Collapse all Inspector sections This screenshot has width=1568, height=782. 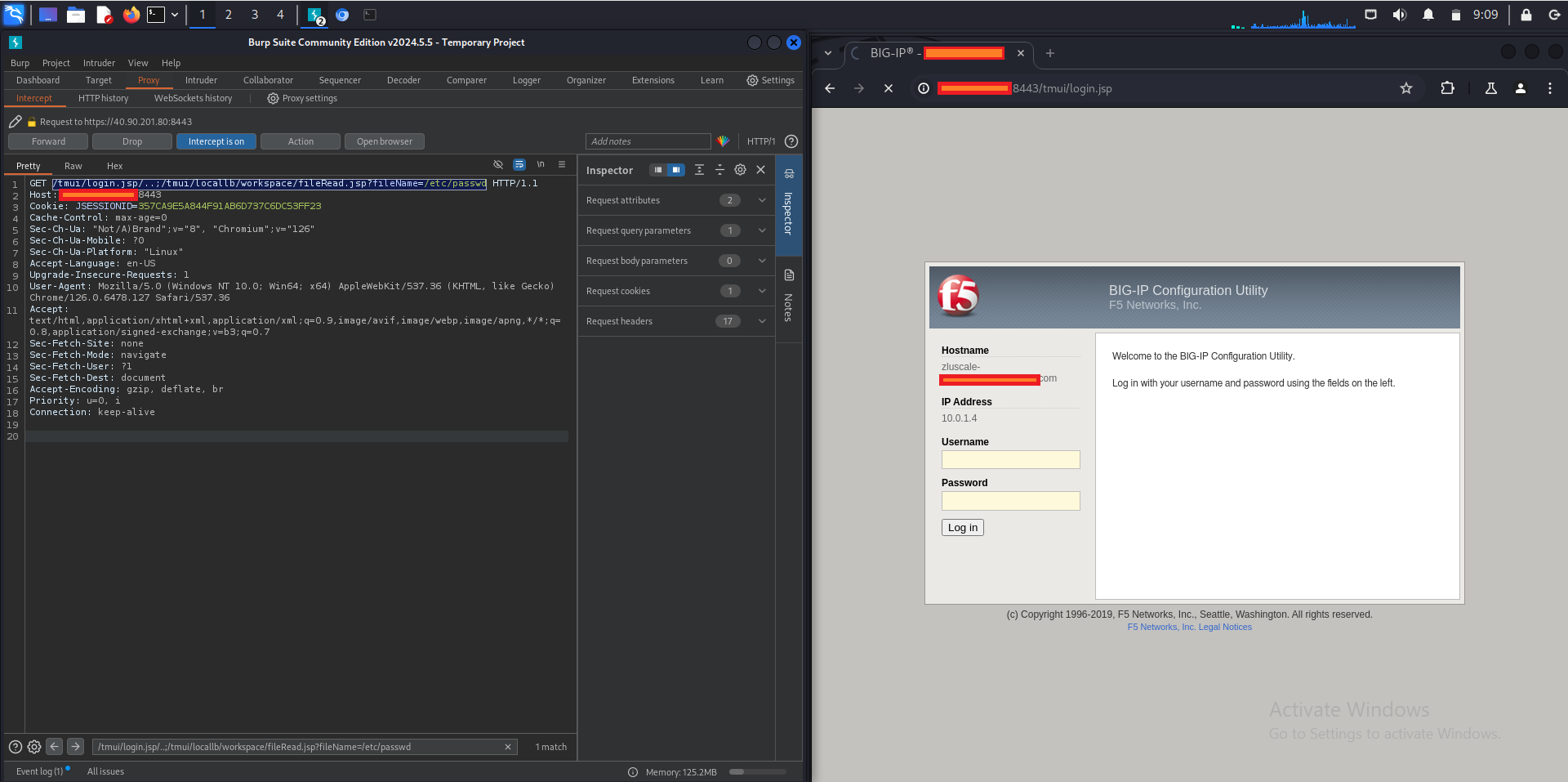point(719,170)
